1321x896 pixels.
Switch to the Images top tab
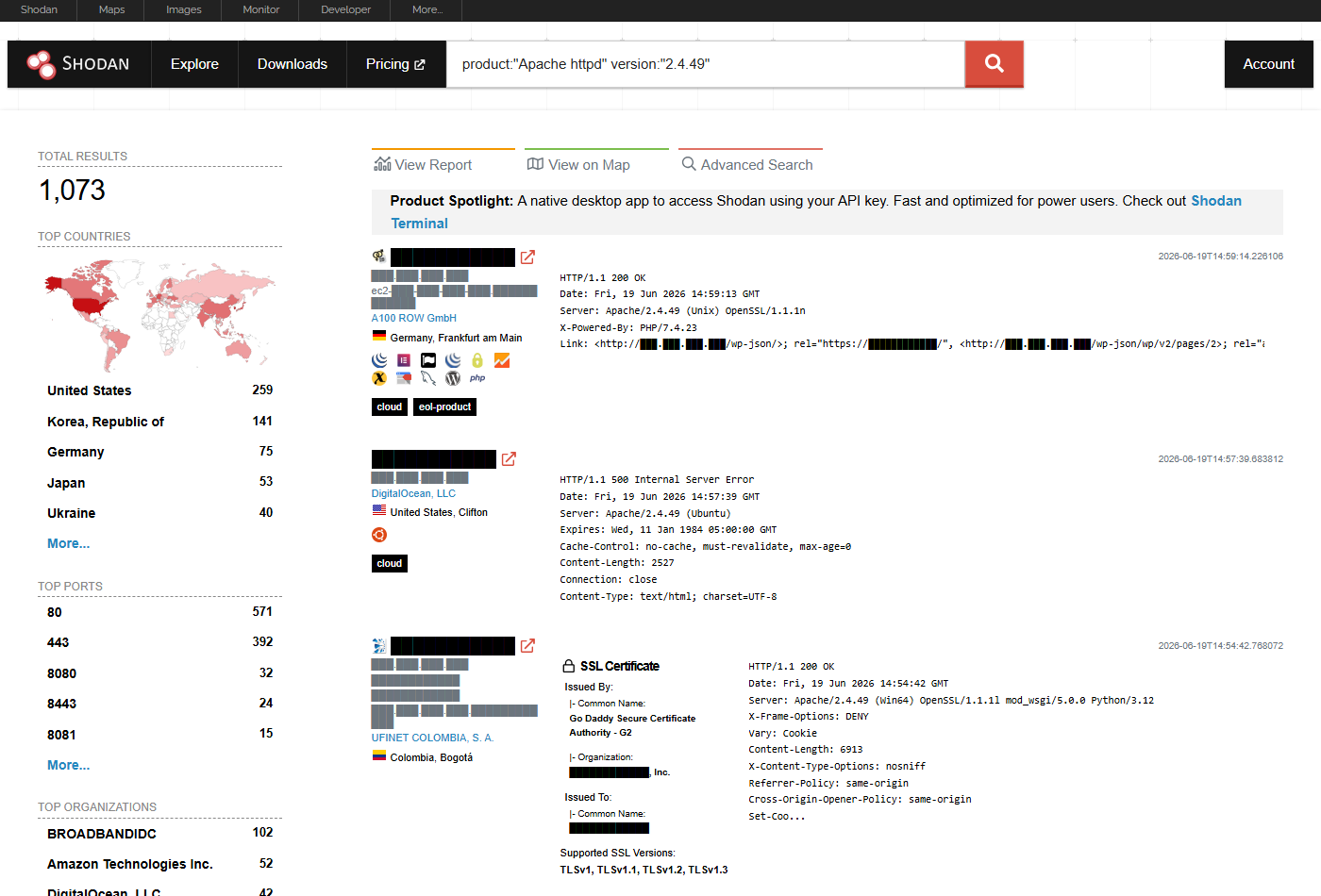(184, 9)
